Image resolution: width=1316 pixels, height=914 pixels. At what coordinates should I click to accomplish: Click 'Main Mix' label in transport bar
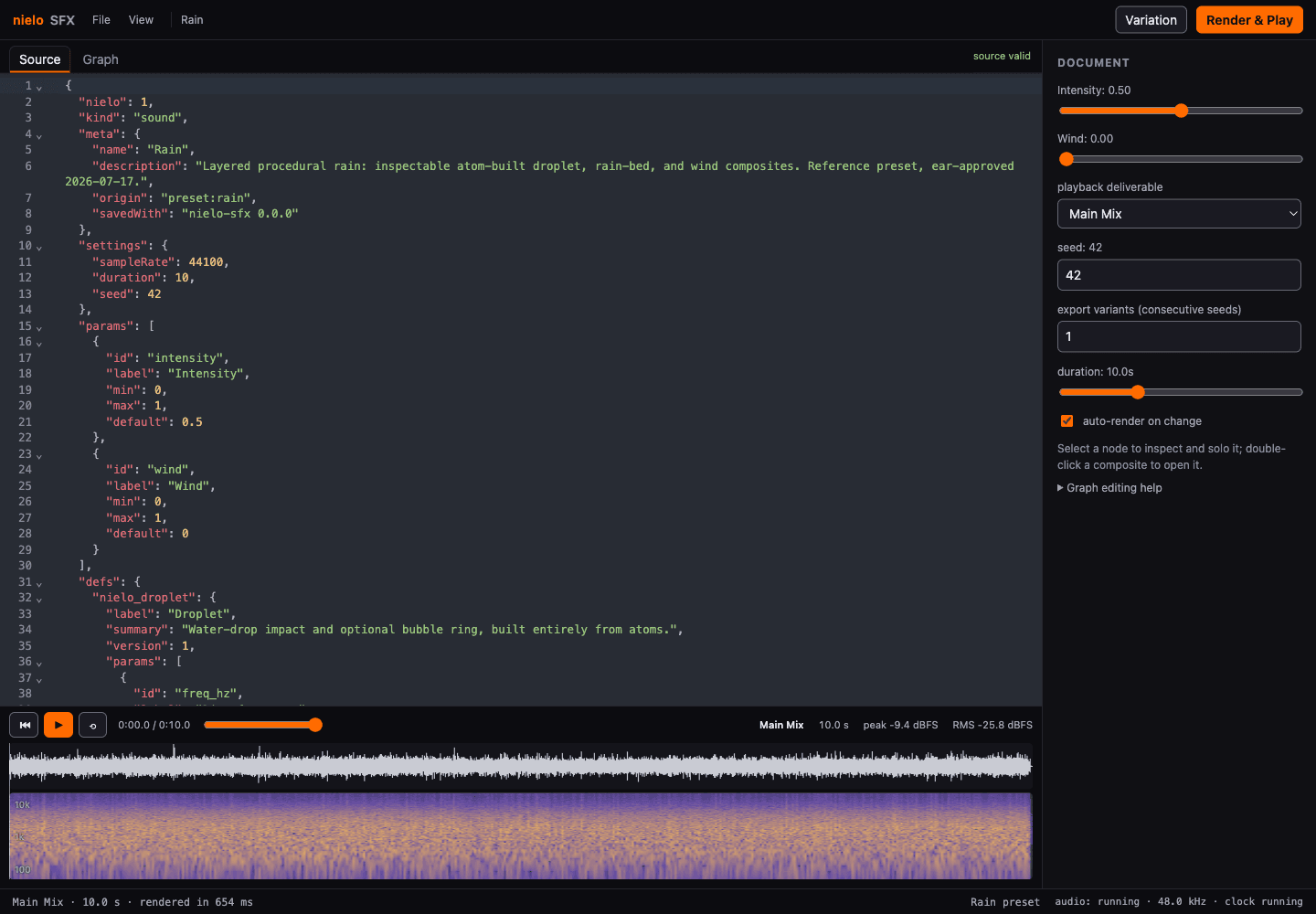781,725
